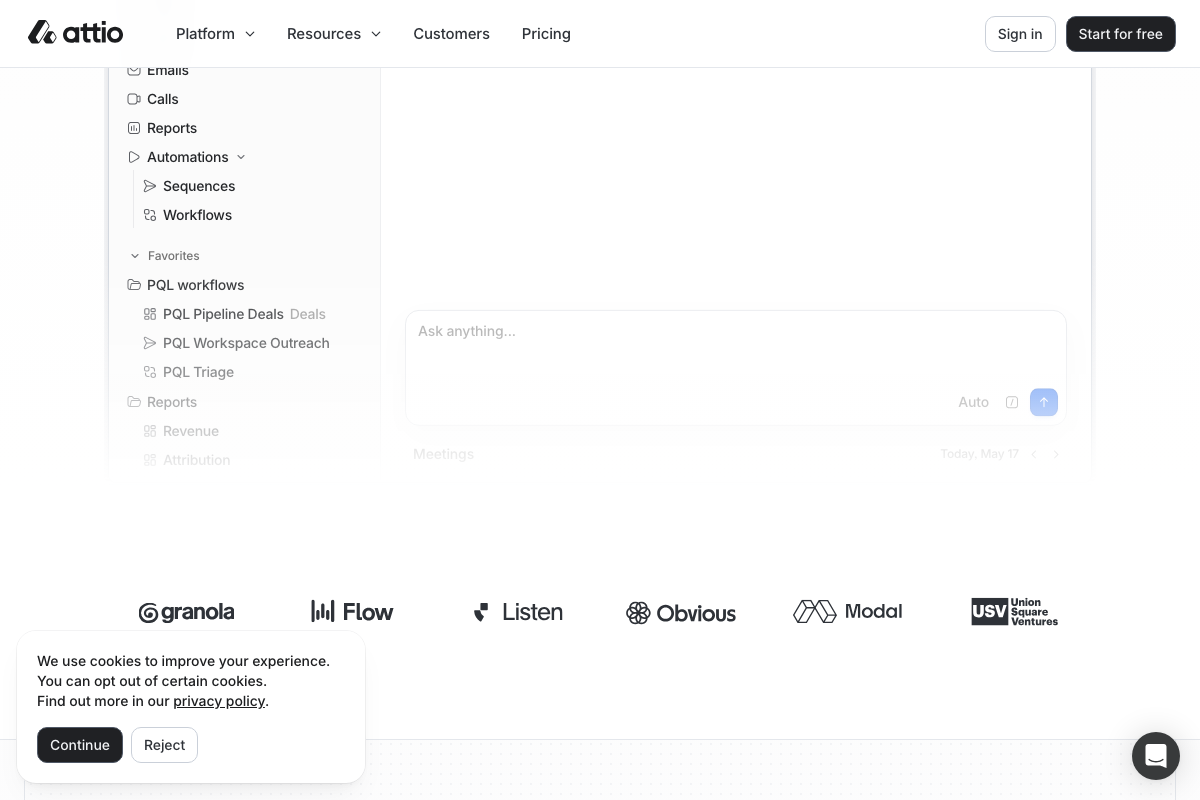The height and width of the screenshot is (800, 1200).
Task: Click in the Ask anything field
Action: (735, 368)
